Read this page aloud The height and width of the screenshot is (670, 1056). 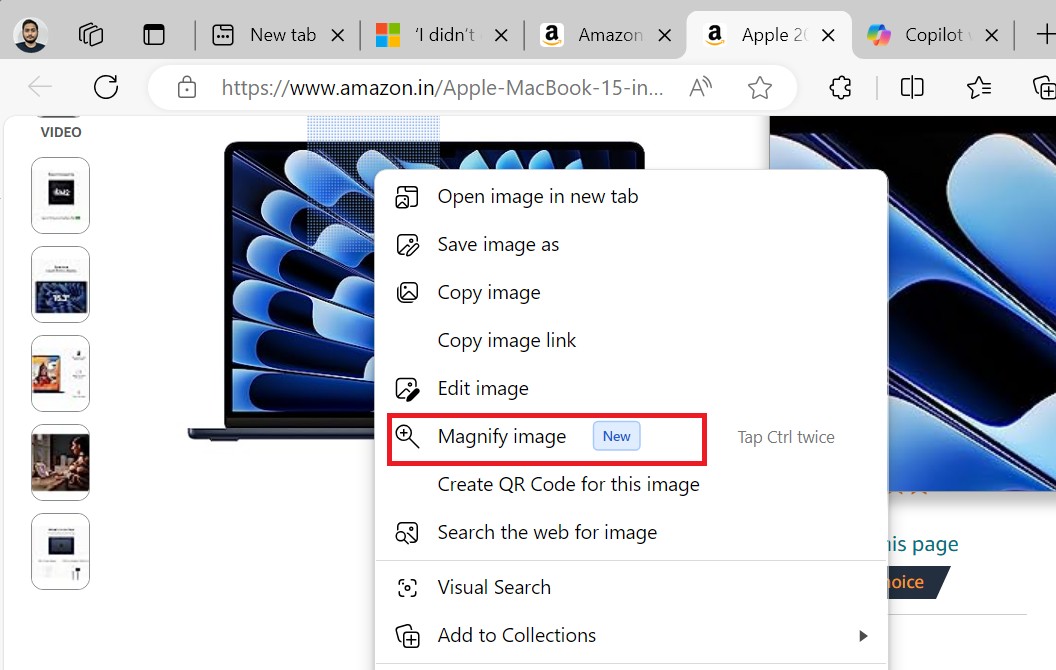pyautogui.click(x=700, y=87)
